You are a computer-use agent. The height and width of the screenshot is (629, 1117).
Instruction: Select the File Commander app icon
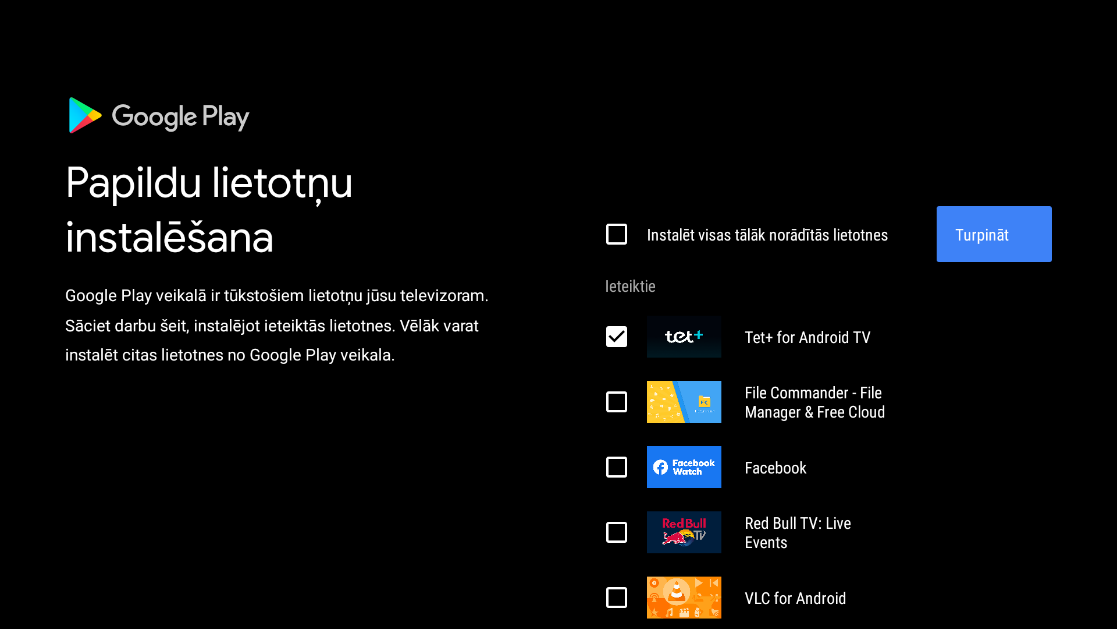[x=684, y=402]
